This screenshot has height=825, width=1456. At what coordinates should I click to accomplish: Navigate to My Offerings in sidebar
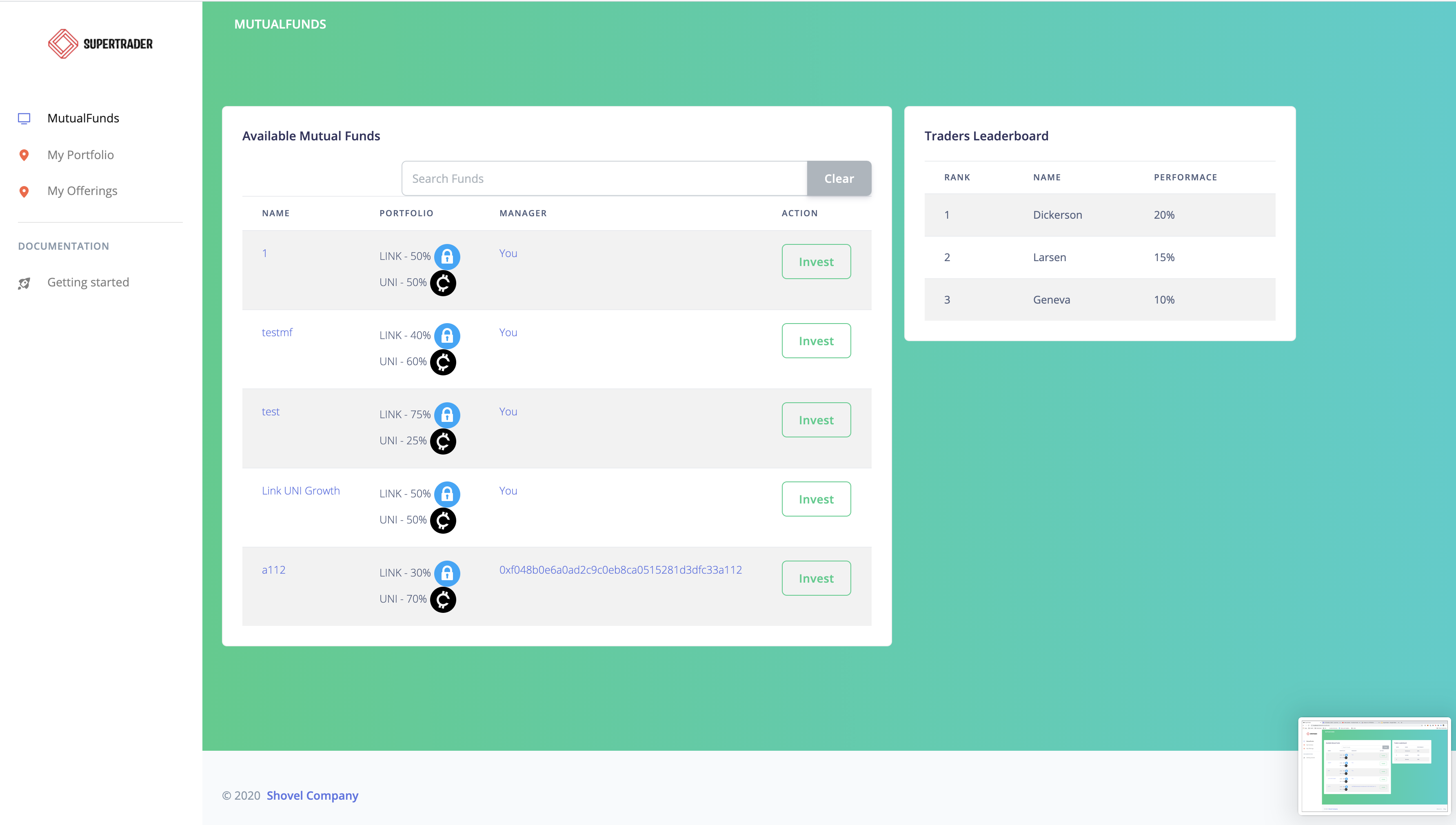click(83, 190)
